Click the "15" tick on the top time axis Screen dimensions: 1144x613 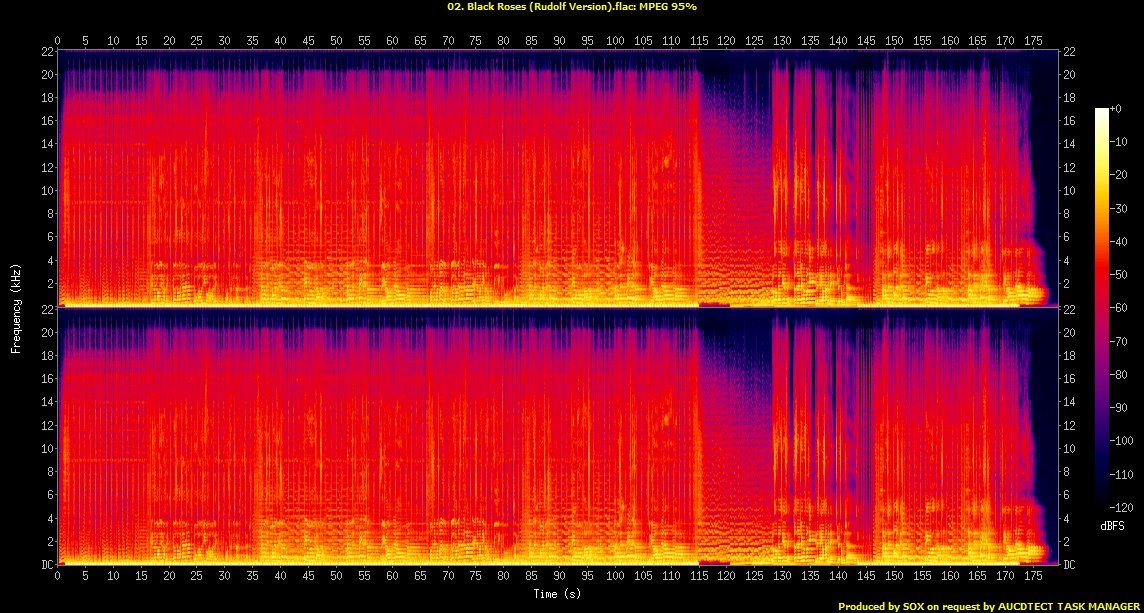click(141, 41)
